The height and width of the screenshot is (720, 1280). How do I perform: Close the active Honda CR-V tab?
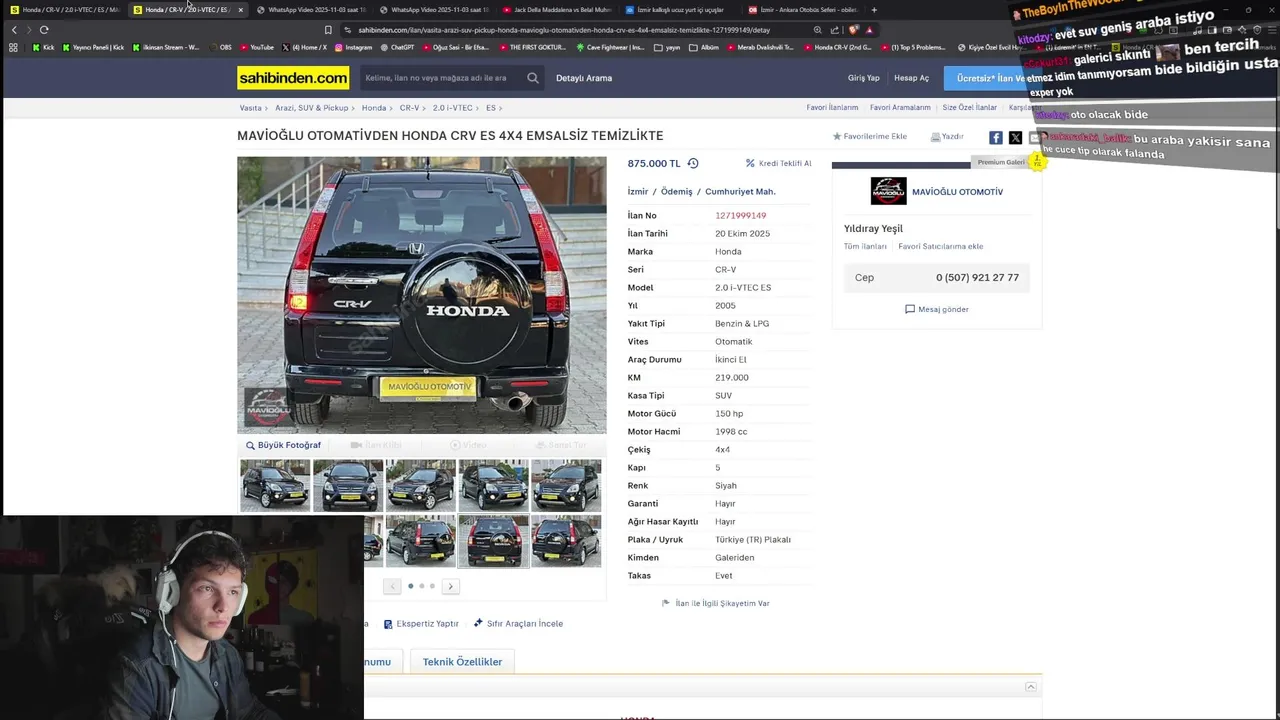click(x=240, y=10)
